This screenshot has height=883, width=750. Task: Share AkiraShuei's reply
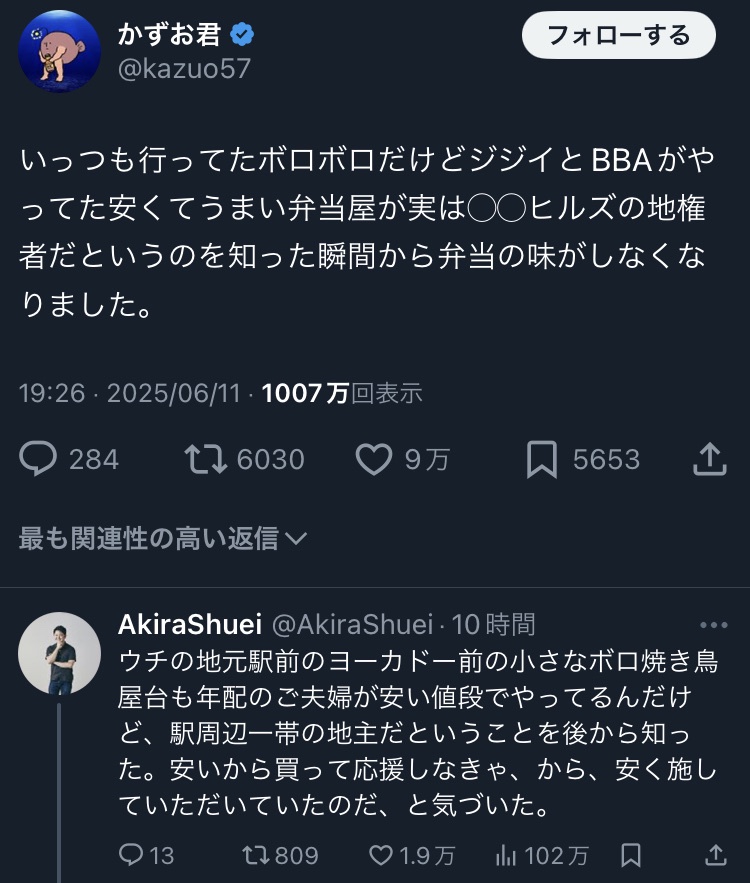716,855
